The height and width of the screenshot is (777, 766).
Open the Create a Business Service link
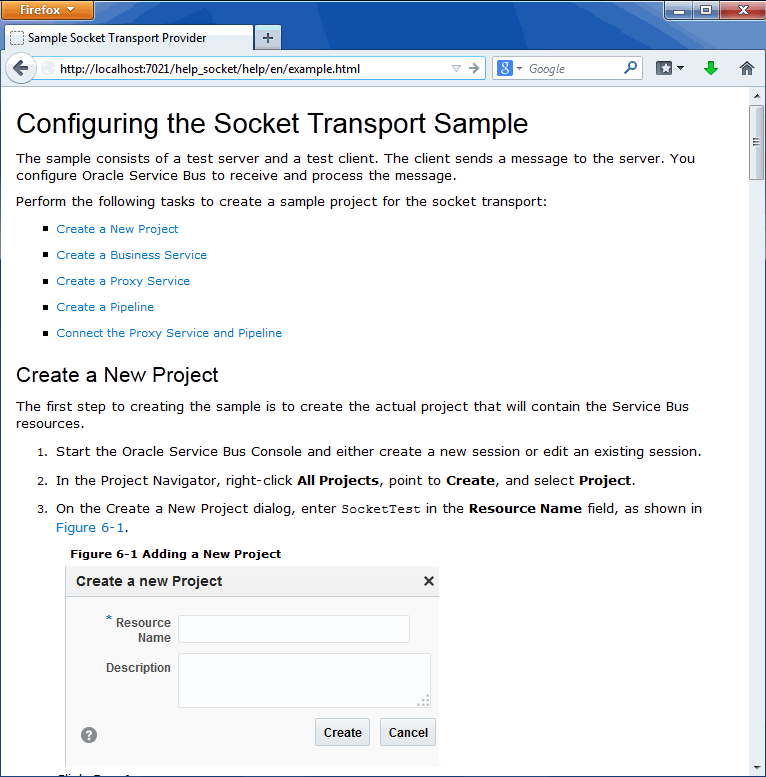click(x=132, y=255)
